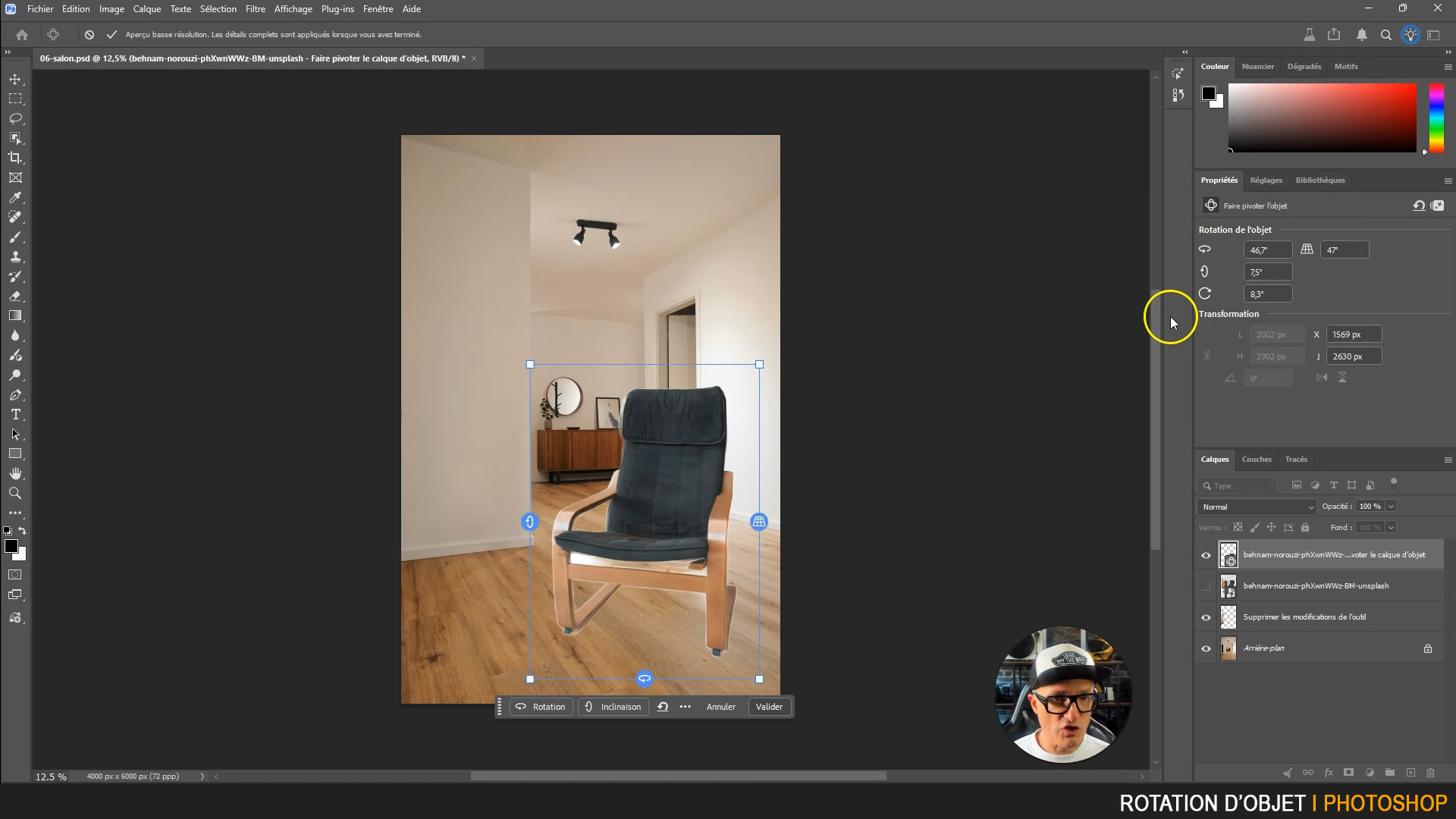Image resolution: width=1456 pixels, height=819 pixels.
Task: Click the Annuler button
Action: coord(720,707)
